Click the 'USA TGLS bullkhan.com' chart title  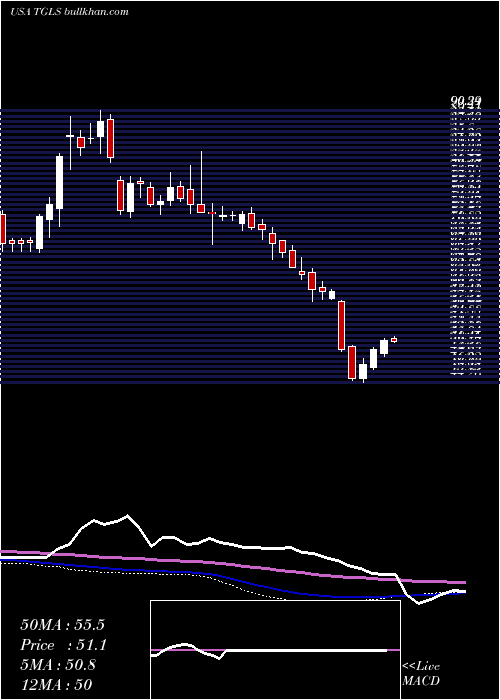pos(69,11)
